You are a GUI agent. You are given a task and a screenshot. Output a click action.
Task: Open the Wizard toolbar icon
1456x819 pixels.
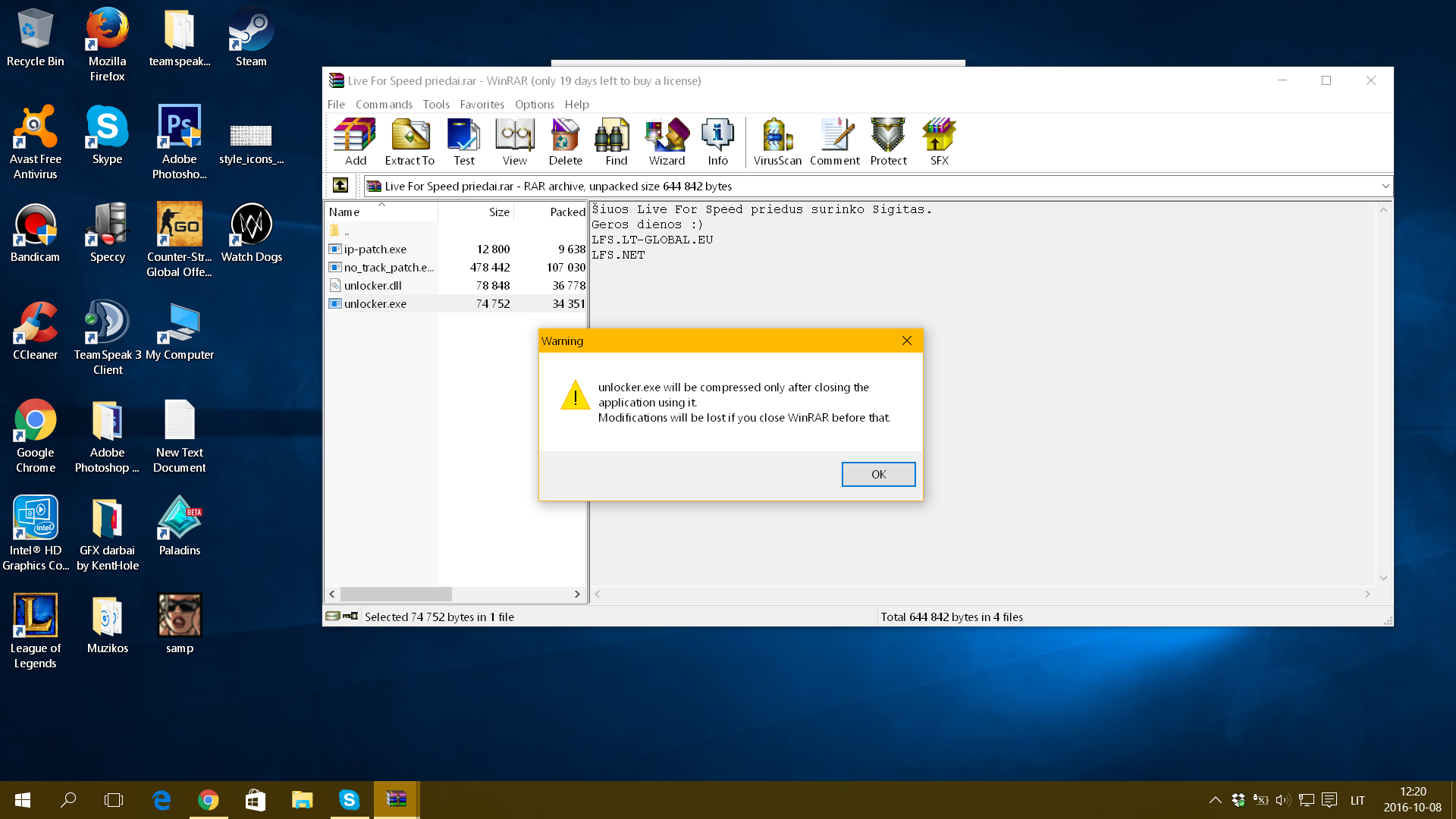(x=667, y=142)
